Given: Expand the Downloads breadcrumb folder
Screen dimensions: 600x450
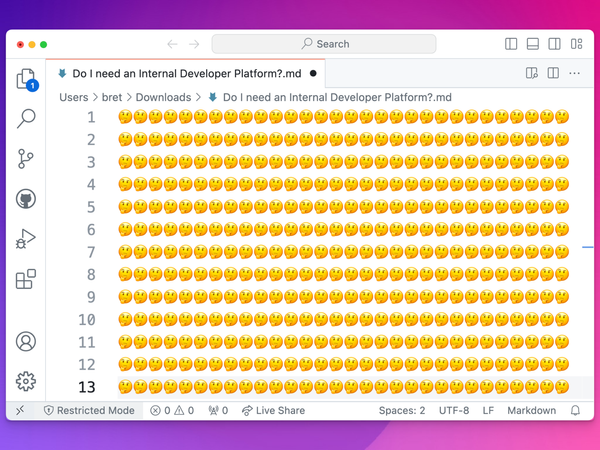Looking at the screenshot, I should coord(163,98).
